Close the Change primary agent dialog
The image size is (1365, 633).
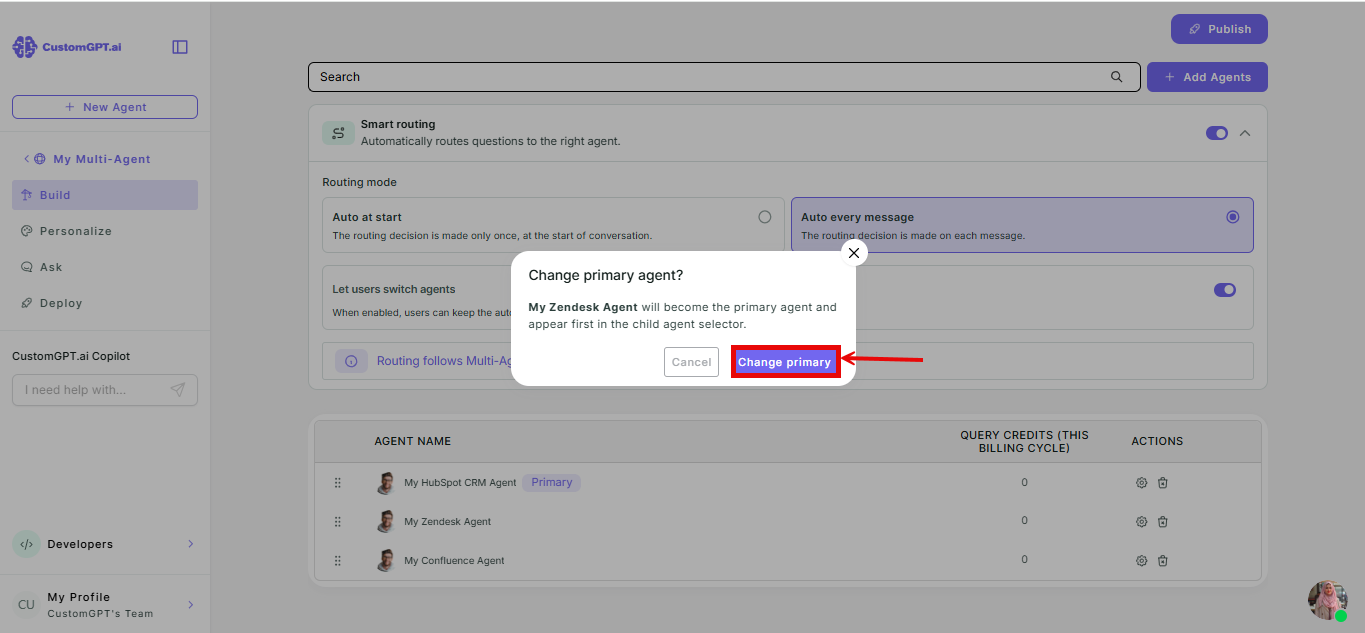[854, 253]
